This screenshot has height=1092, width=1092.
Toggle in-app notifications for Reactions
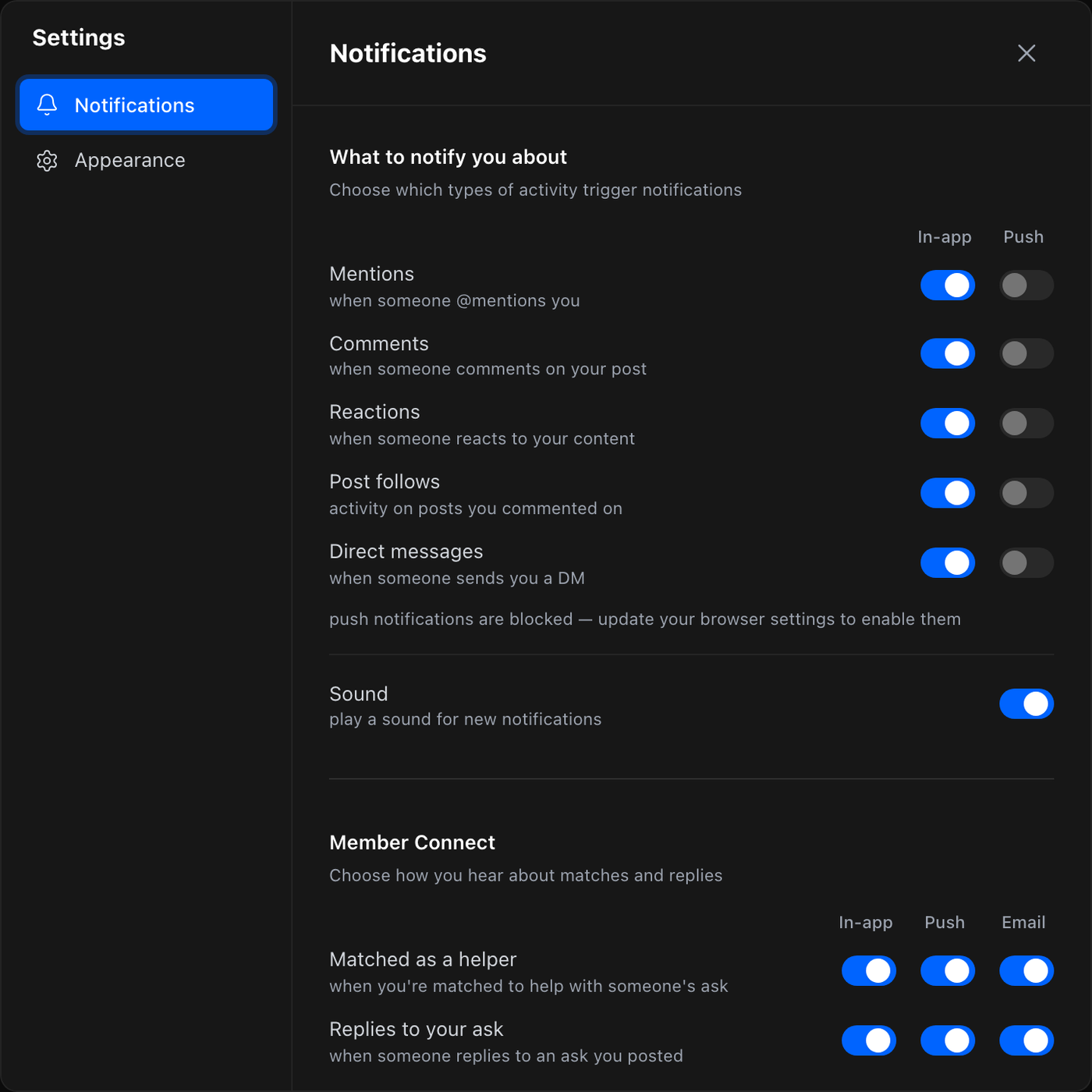(x=948, y=424)
